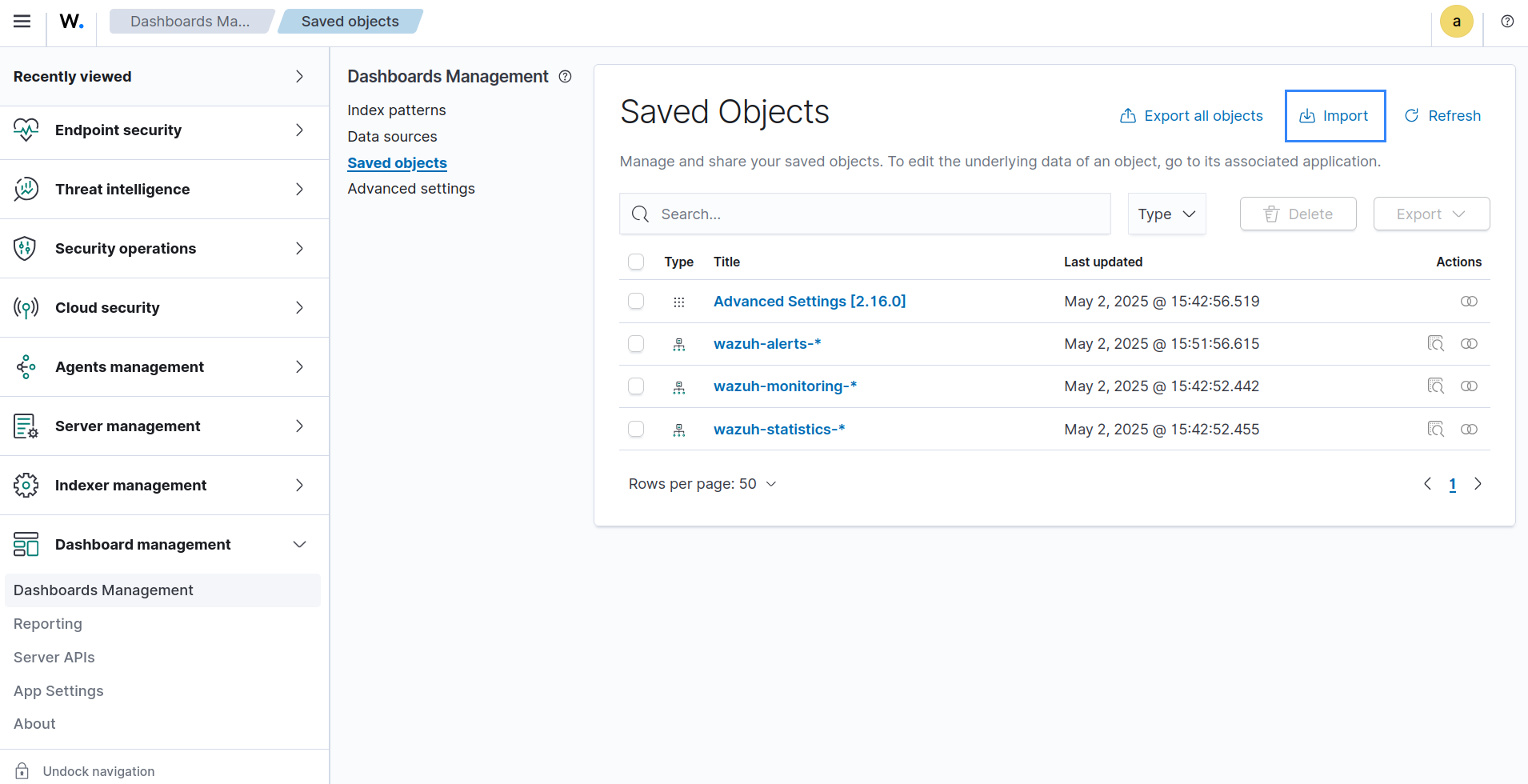Click the Wazuh W logo
Screen dimensions: 1528x784
[x=72, y=22]
